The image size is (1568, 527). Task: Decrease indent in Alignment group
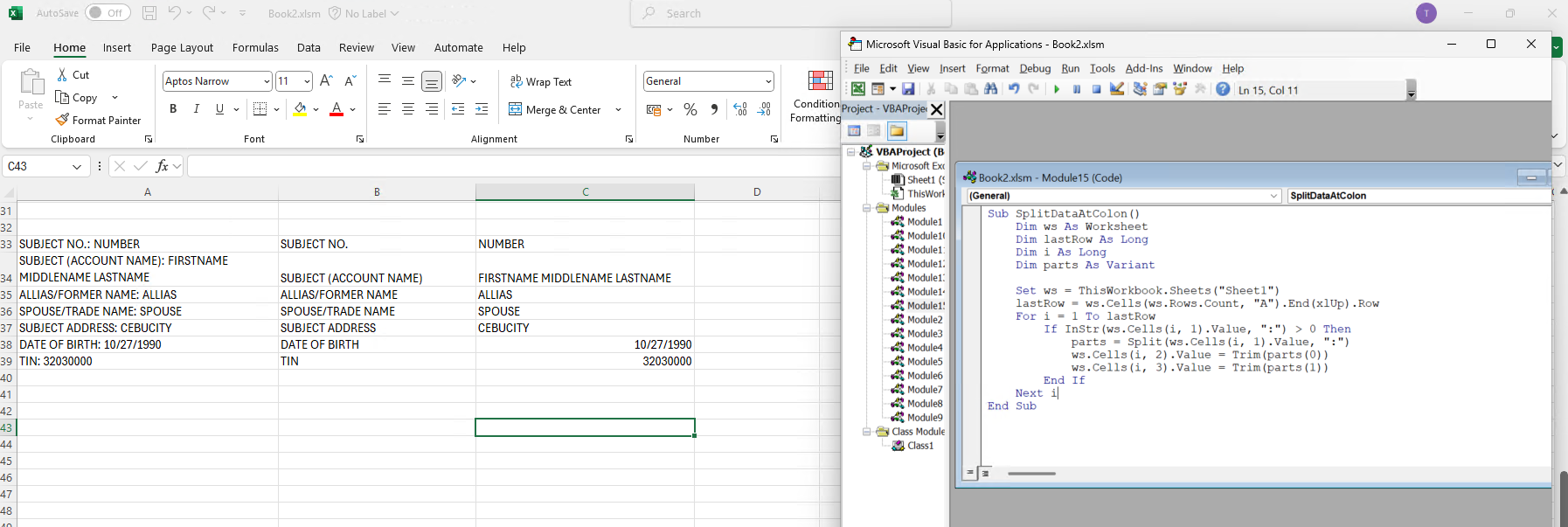[458, 109]
